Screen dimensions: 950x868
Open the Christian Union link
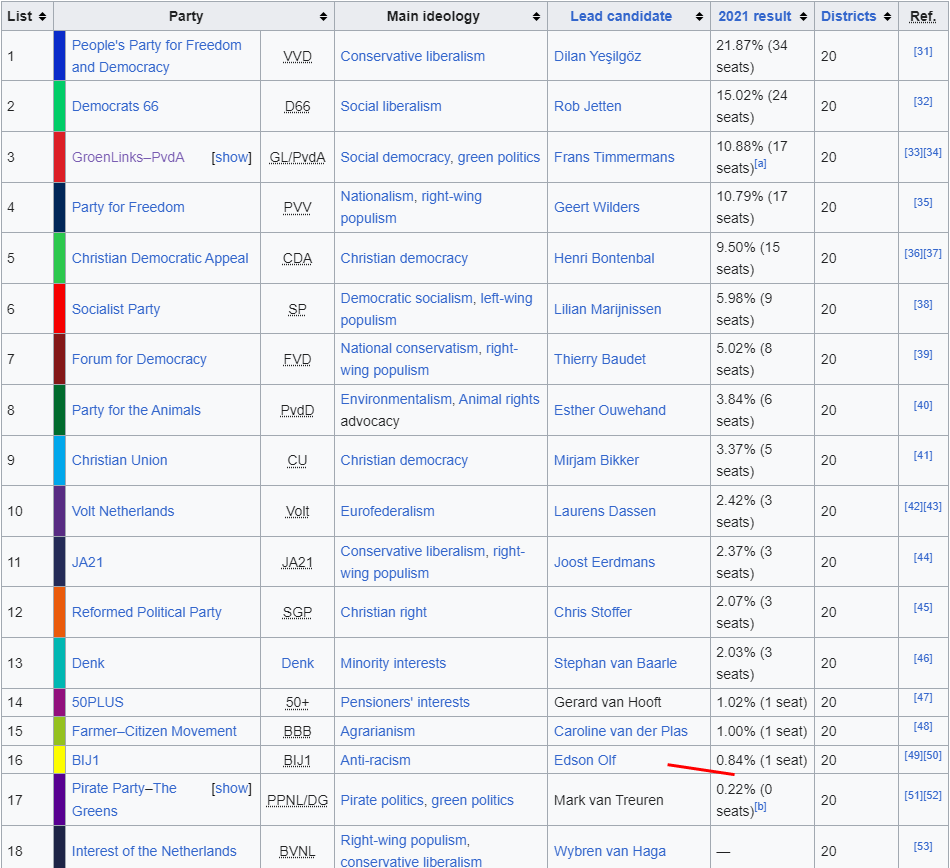119,461
